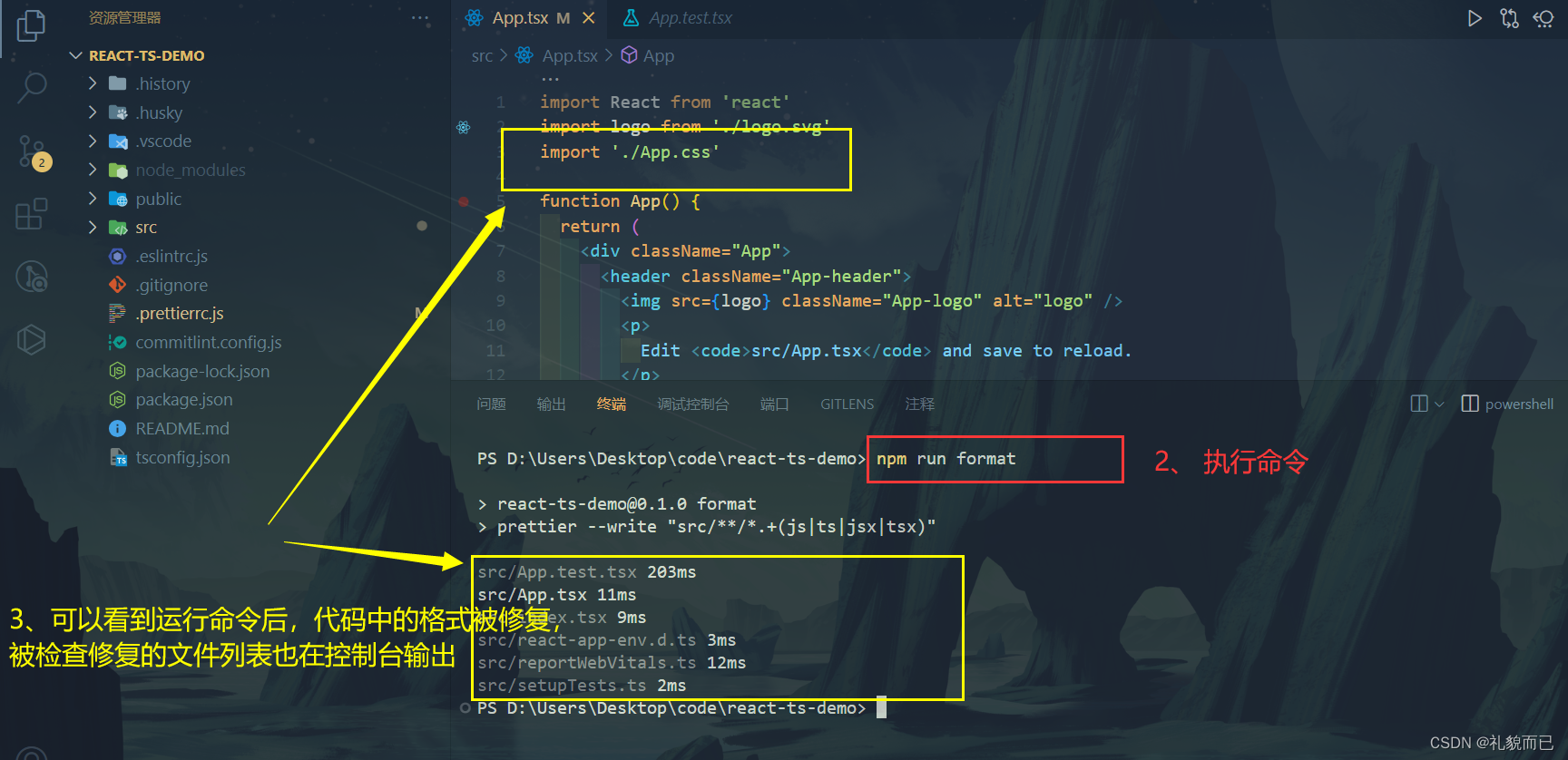Click the .gitignore git file icon
The height and width of the screenshot is (760, 1568).
click(x=117, y=285)
